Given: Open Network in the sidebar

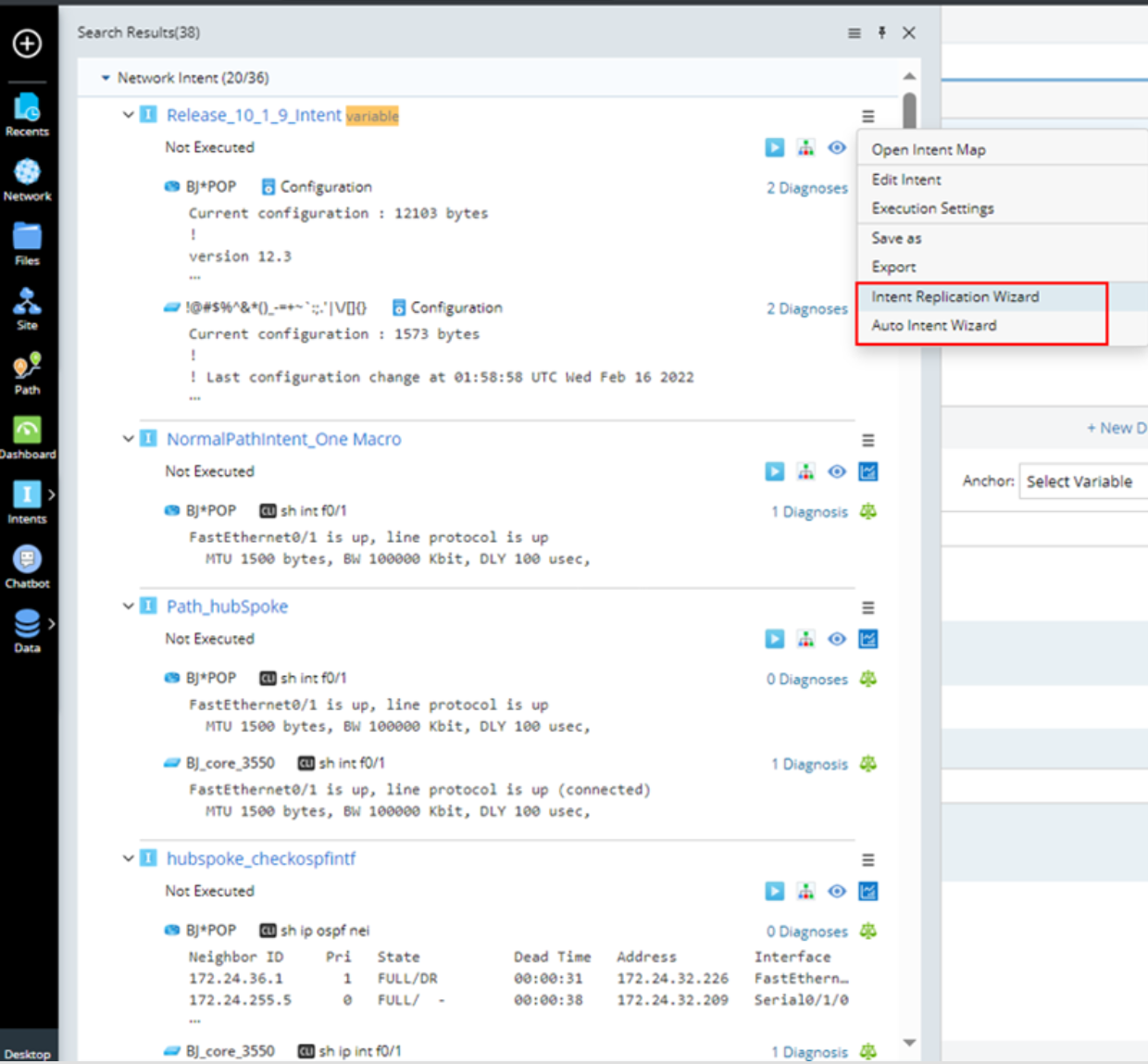Looking at the screenshot, I should coord(27,181).
